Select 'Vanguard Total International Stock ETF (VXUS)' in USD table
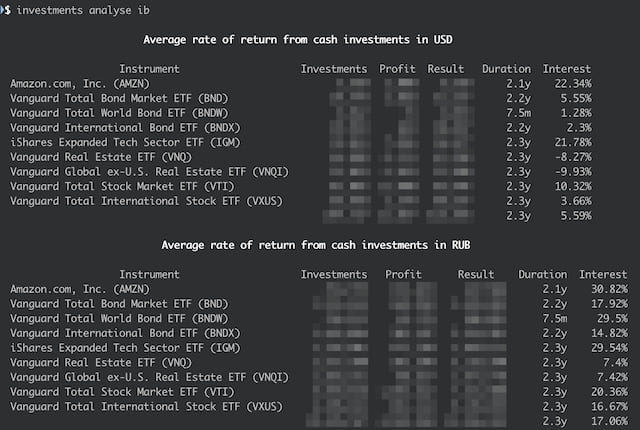The width and height of the screenshot is (640, 430). (147, 201)
